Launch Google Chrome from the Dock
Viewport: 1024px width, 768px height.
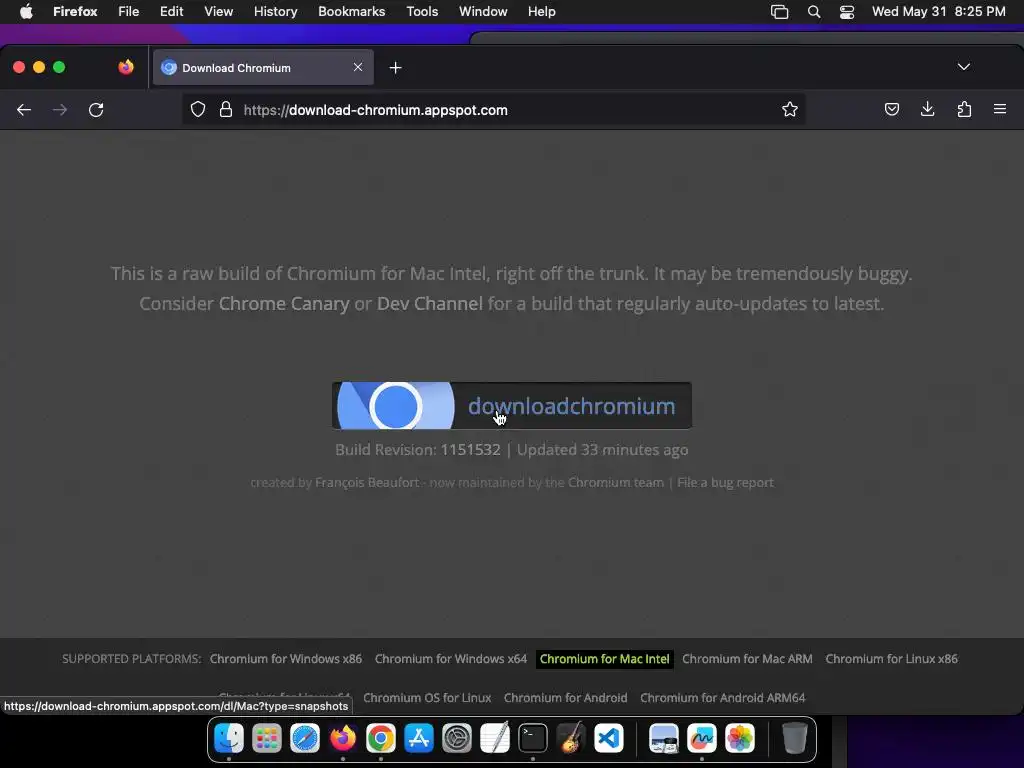[x=381, y=739]
